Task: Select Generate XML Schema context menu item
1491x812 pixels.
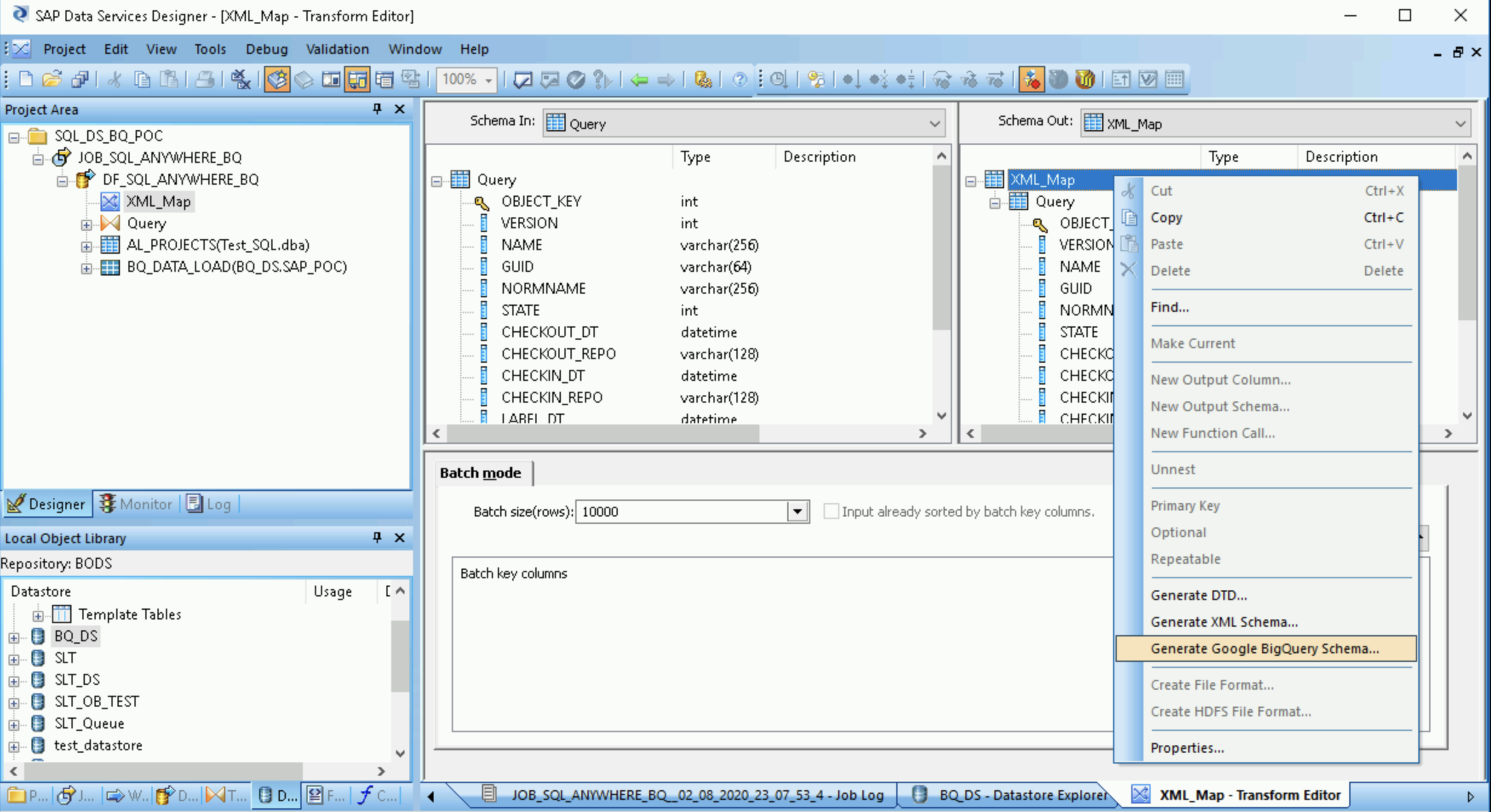Action: 1224,621
